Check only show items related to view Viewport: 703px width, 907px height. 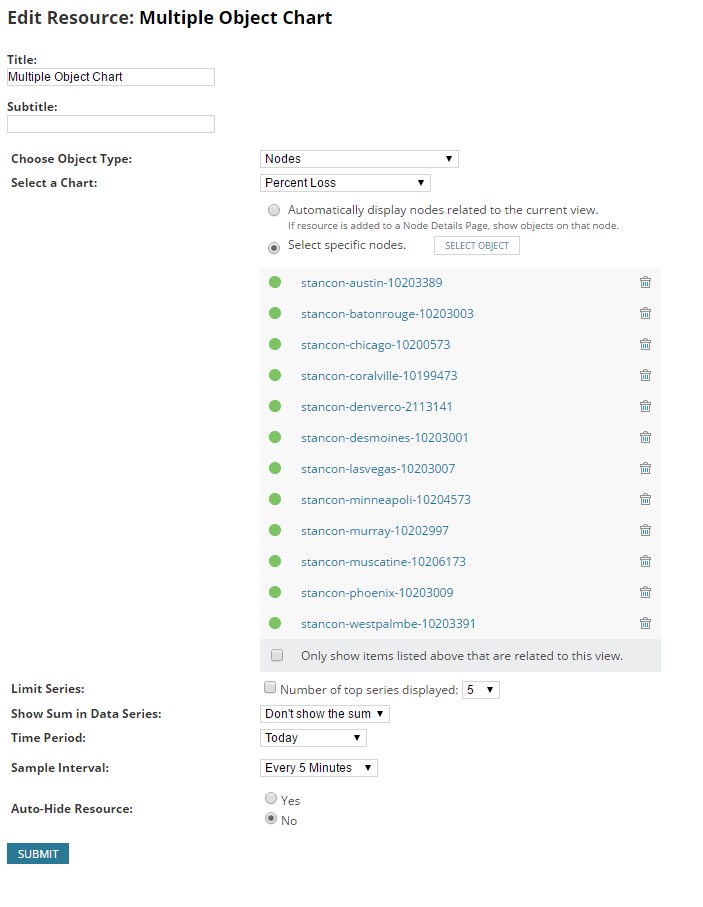[x=277, y=655]
